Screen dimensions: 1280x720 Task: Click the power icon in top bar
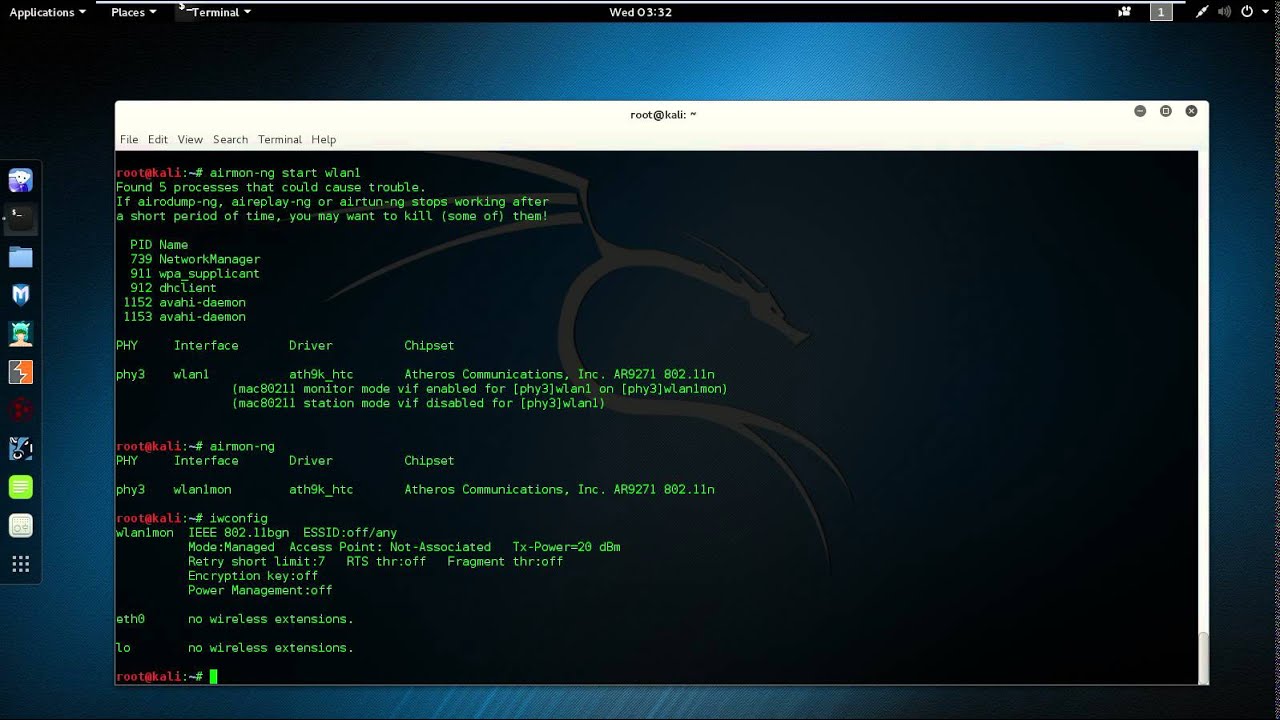click(x=1247, y=12)
